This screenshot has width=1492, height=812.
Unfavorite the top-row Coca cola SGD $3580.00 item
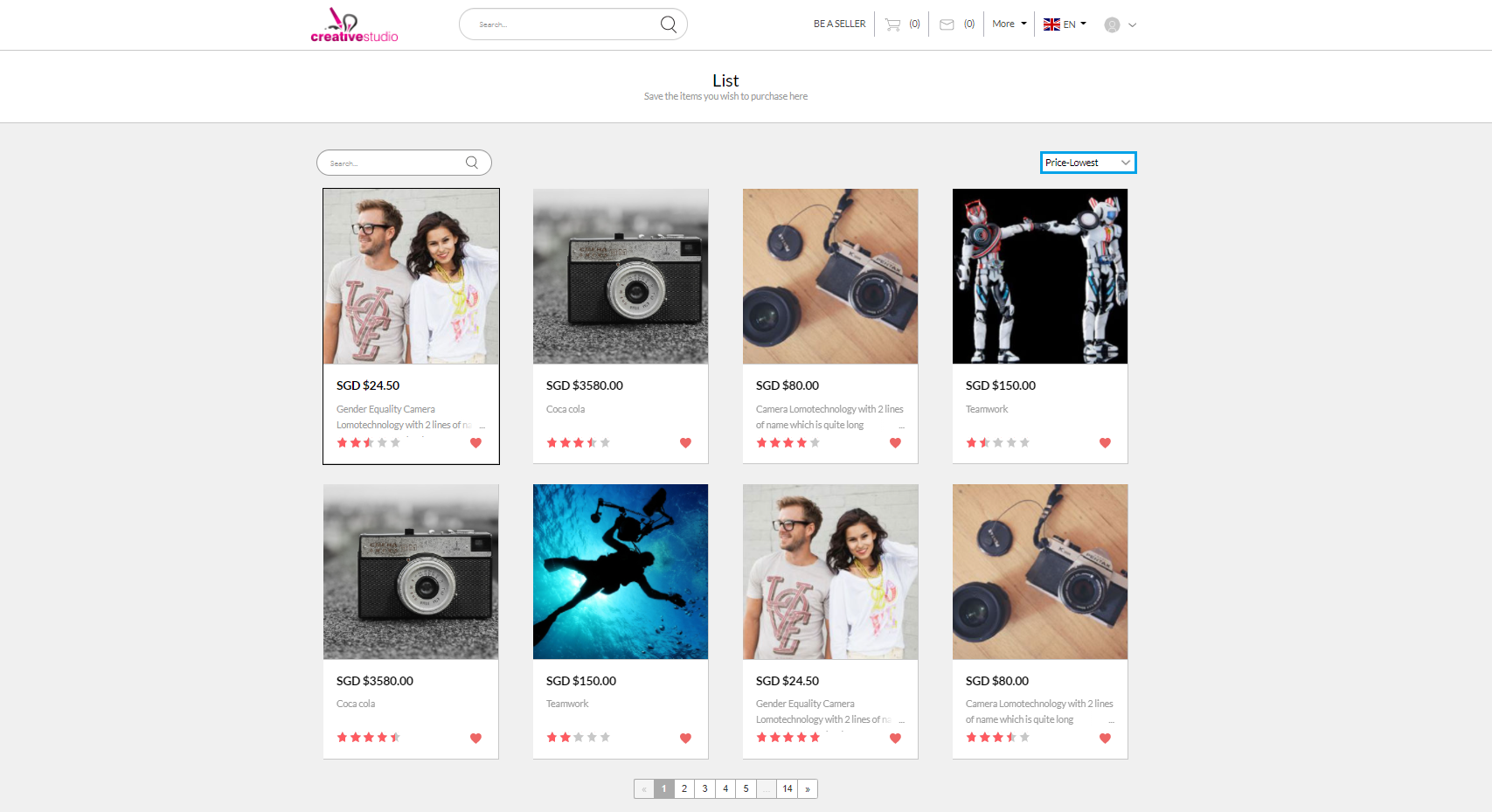coord(685,443)
